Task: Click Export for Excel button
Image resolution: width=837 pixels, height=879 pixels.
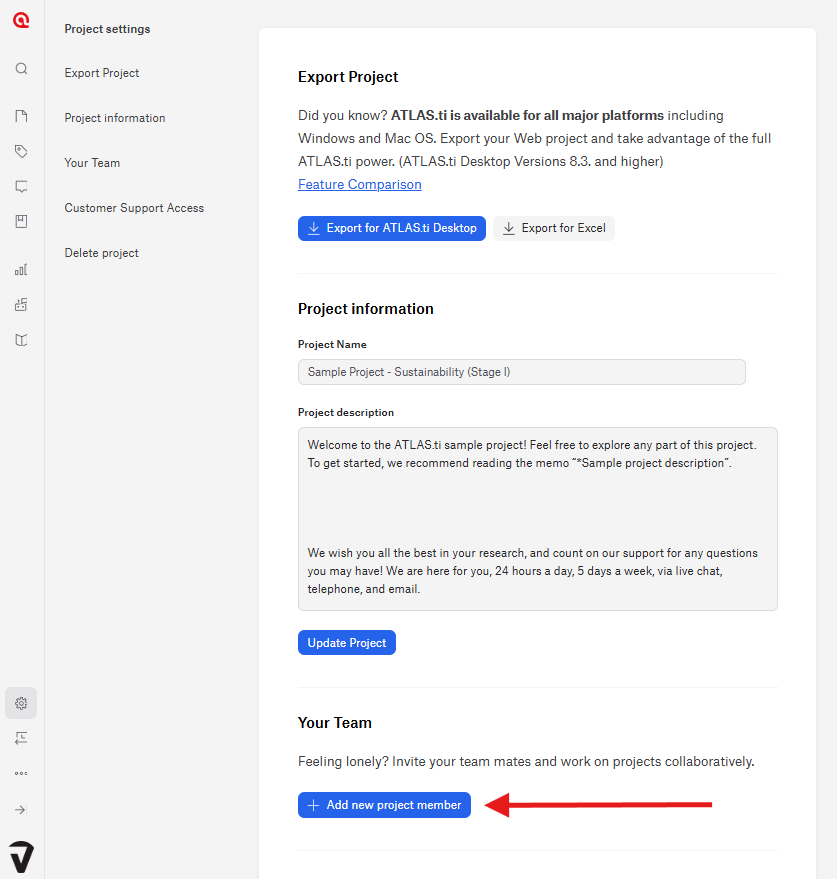Action: coord(554,228)
